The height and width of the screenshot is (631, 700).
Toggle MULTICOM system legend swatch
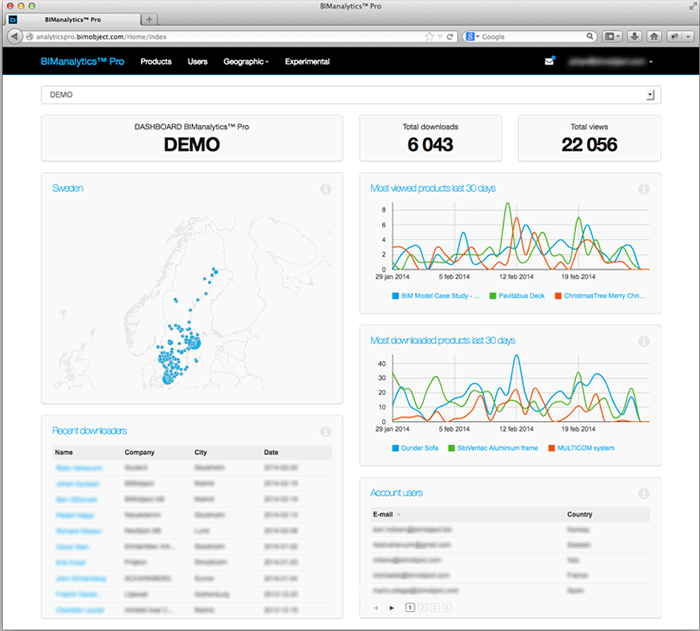point(552,448)
